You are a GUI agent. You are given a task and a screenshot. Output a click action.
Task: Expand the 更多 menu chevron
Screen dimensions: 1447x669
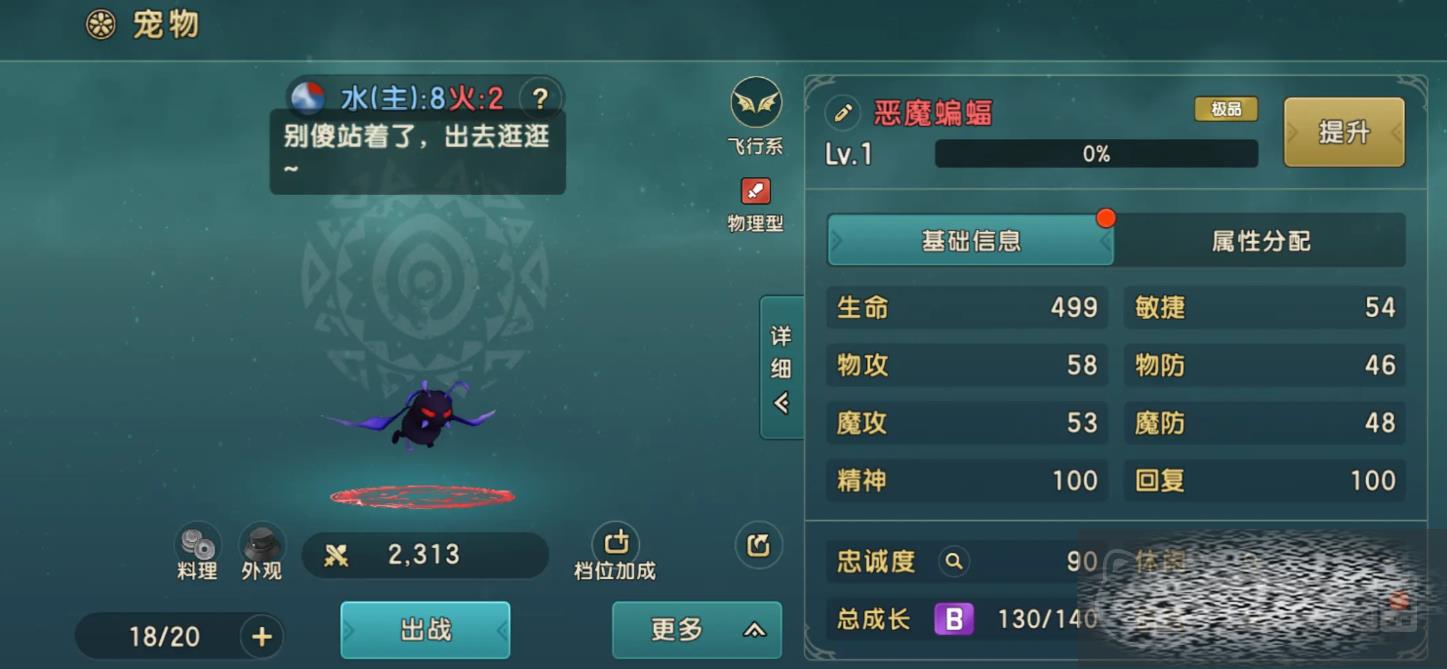click(754, 630)
